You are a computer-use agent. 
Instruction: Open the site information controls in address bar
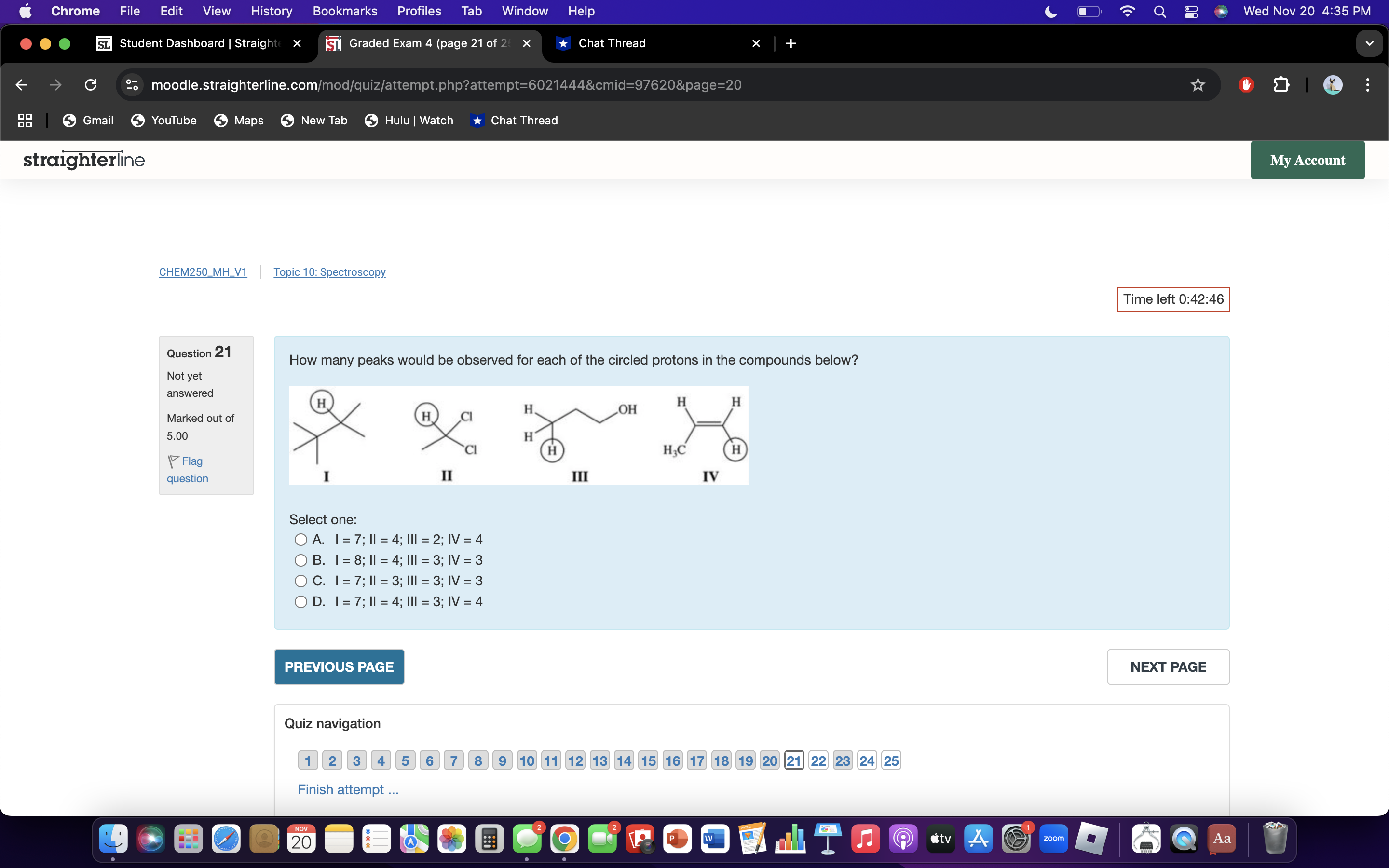(131, 84)
